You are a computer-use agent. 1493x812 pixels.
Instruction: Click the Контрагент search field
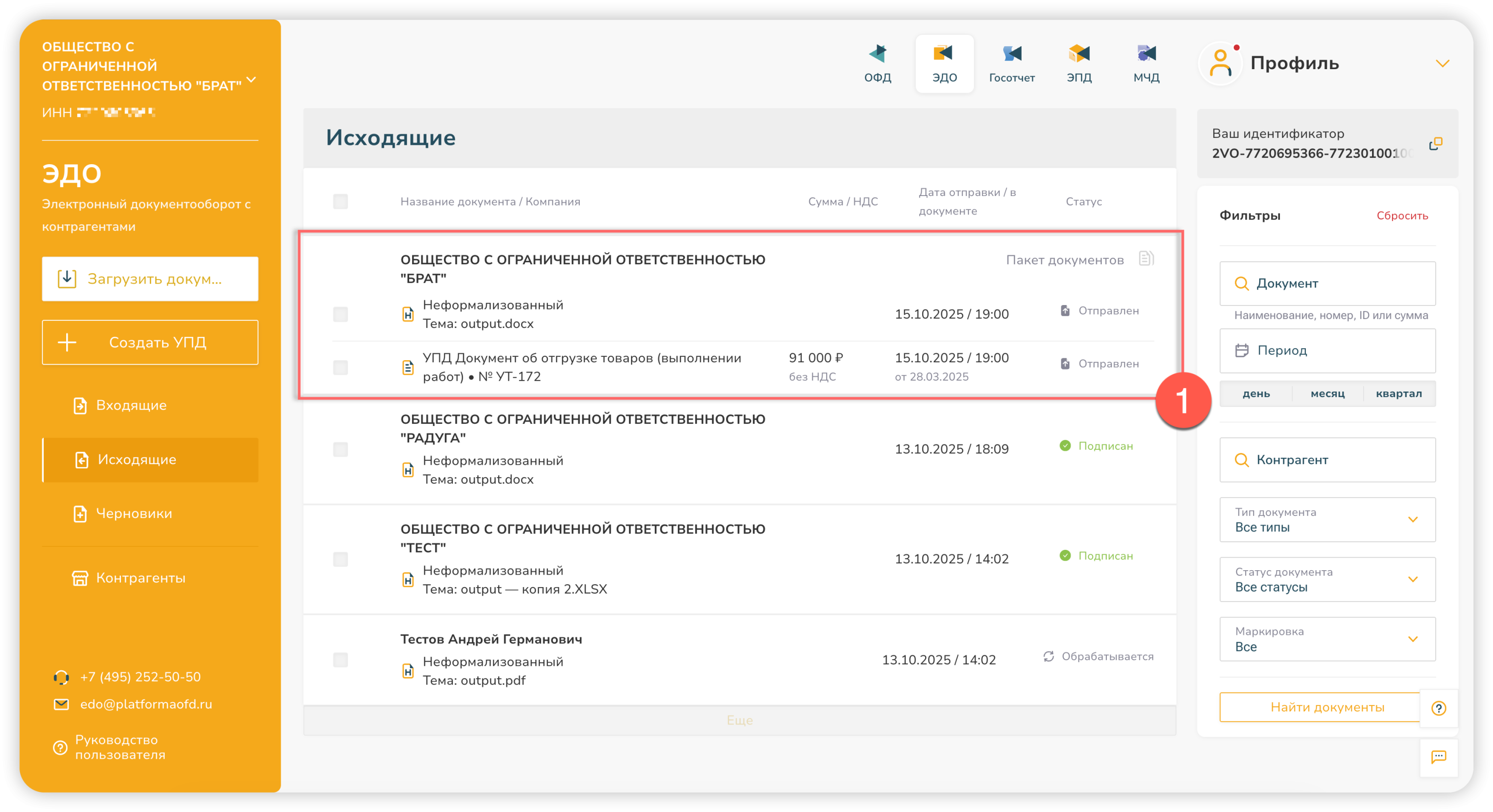coord(1327,460)
